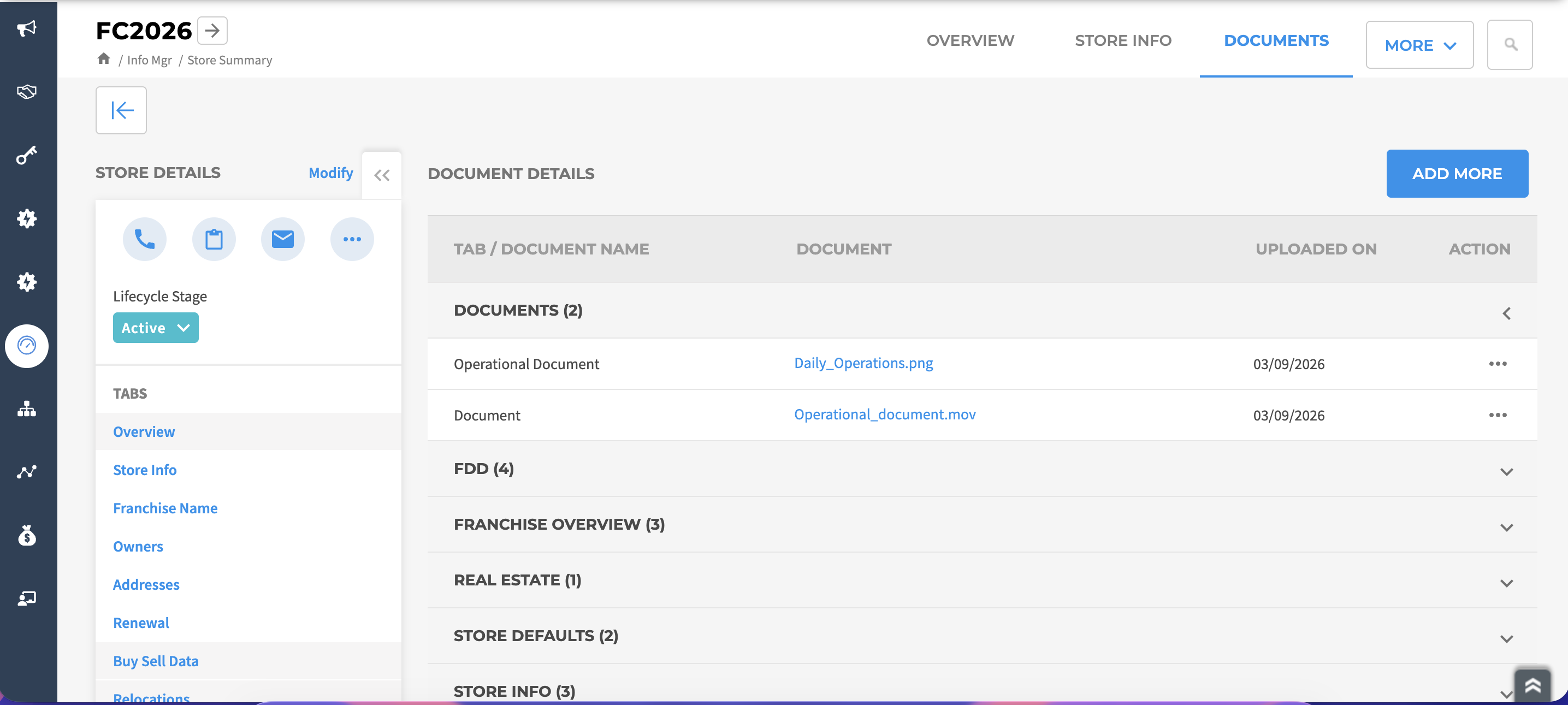This screenshot has width=1568, height=705.
Task: Open the org chart icon in sidebar
Action: [x=27, y=409]
